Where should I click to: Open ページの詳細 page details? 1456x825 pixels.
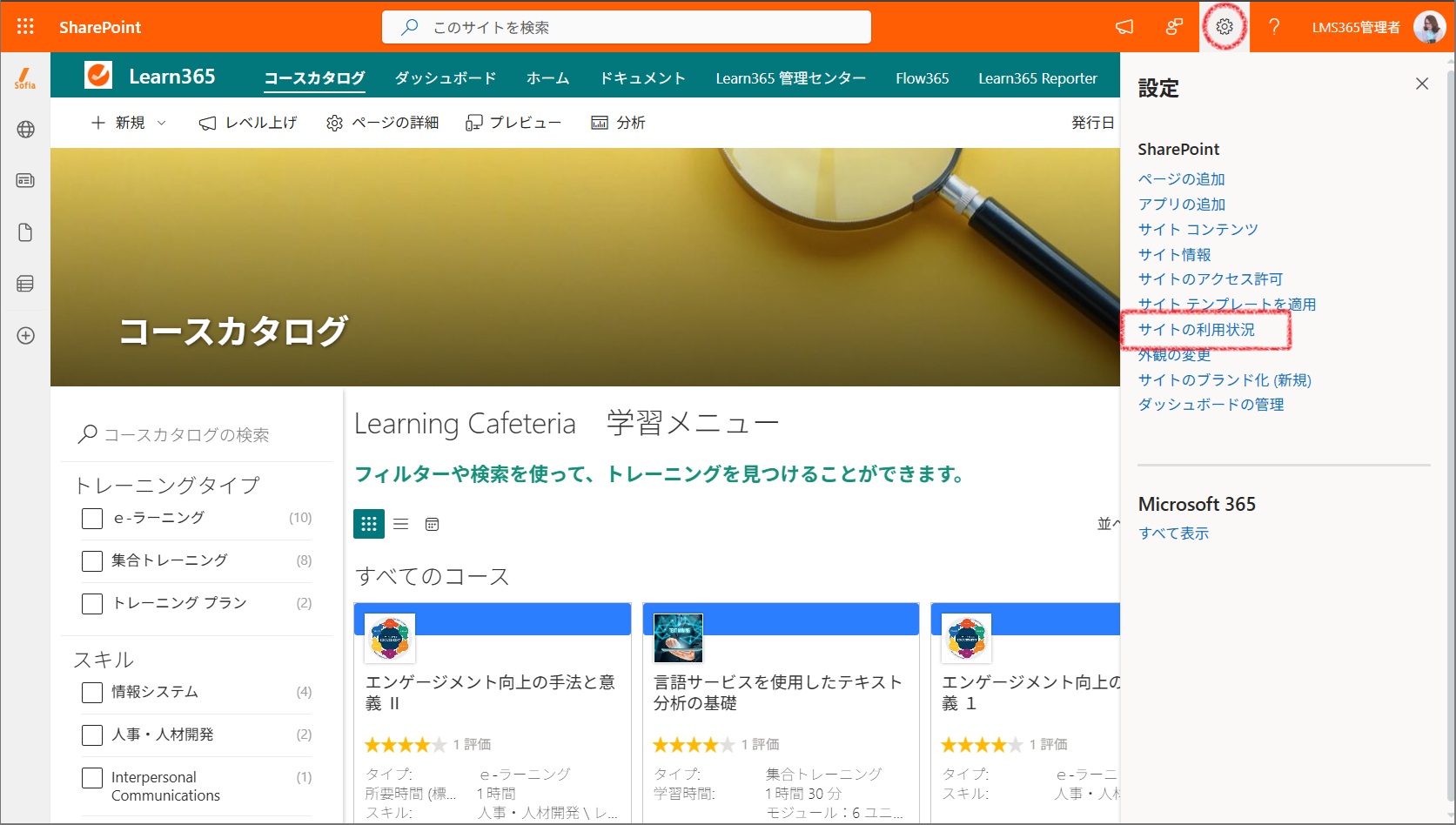pos(382,123)
